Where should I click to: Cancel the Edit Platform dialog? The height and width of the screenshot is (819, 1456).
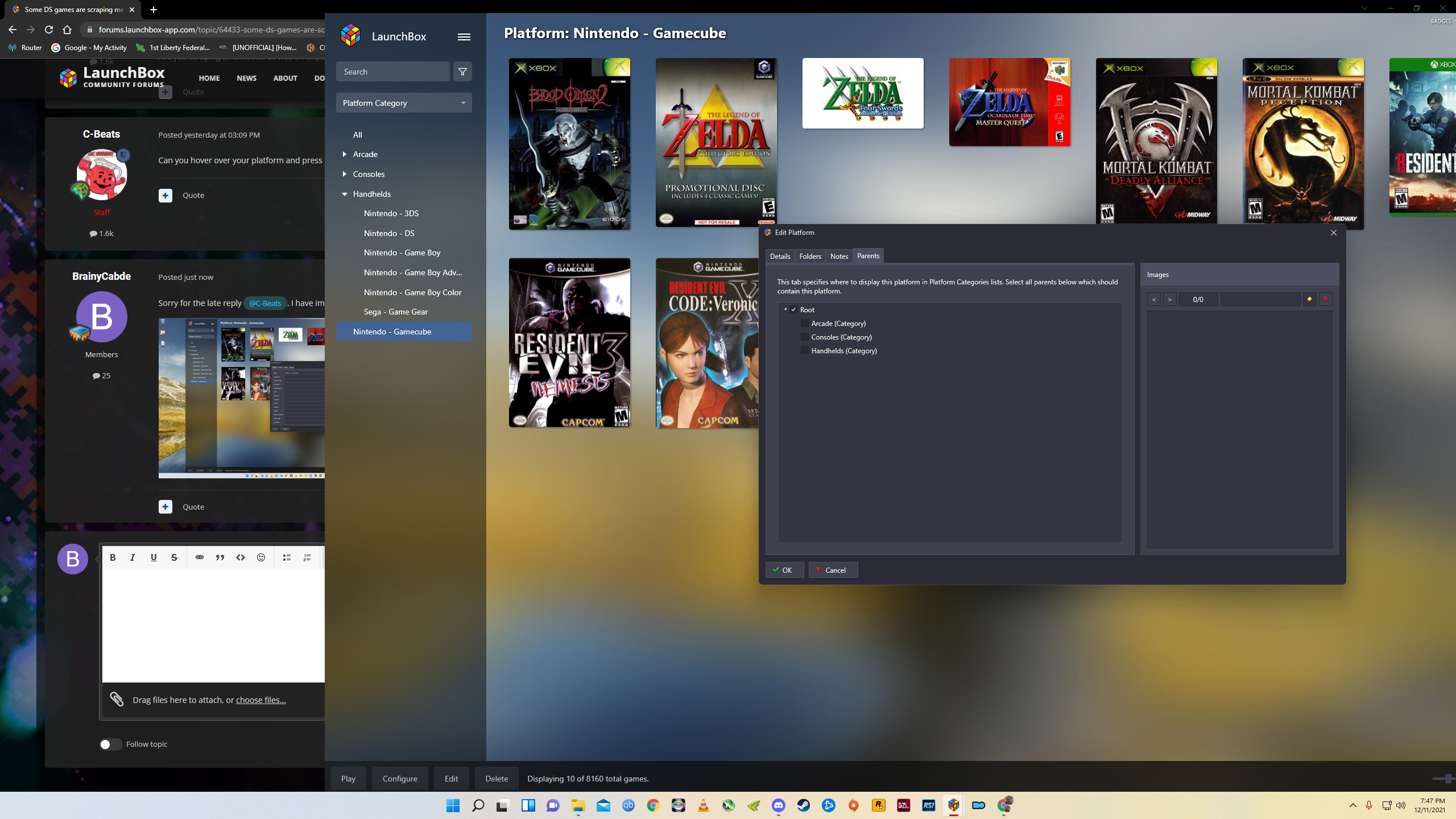pos(833,570)
